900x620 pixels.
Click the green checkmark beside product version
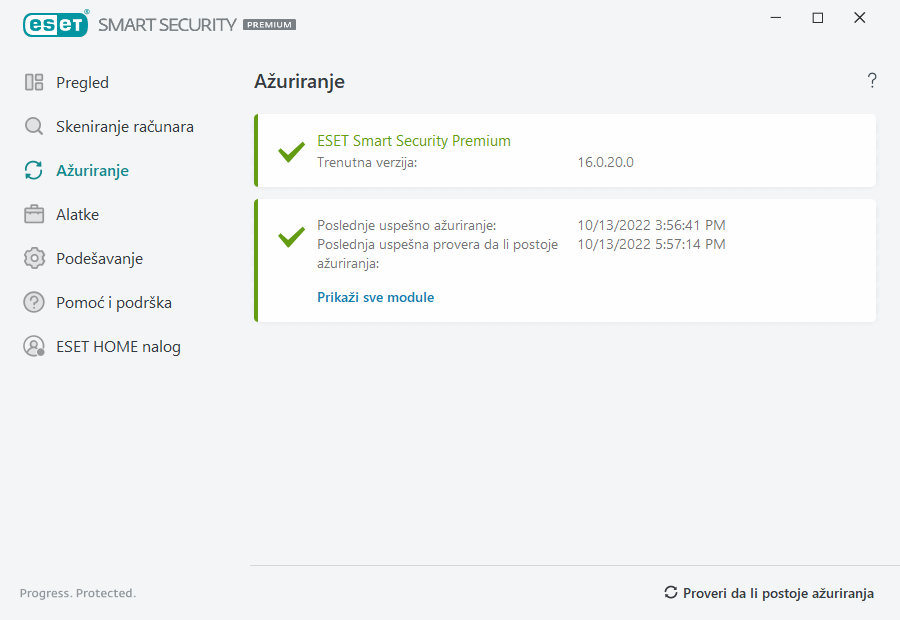(x=291, y=152)
